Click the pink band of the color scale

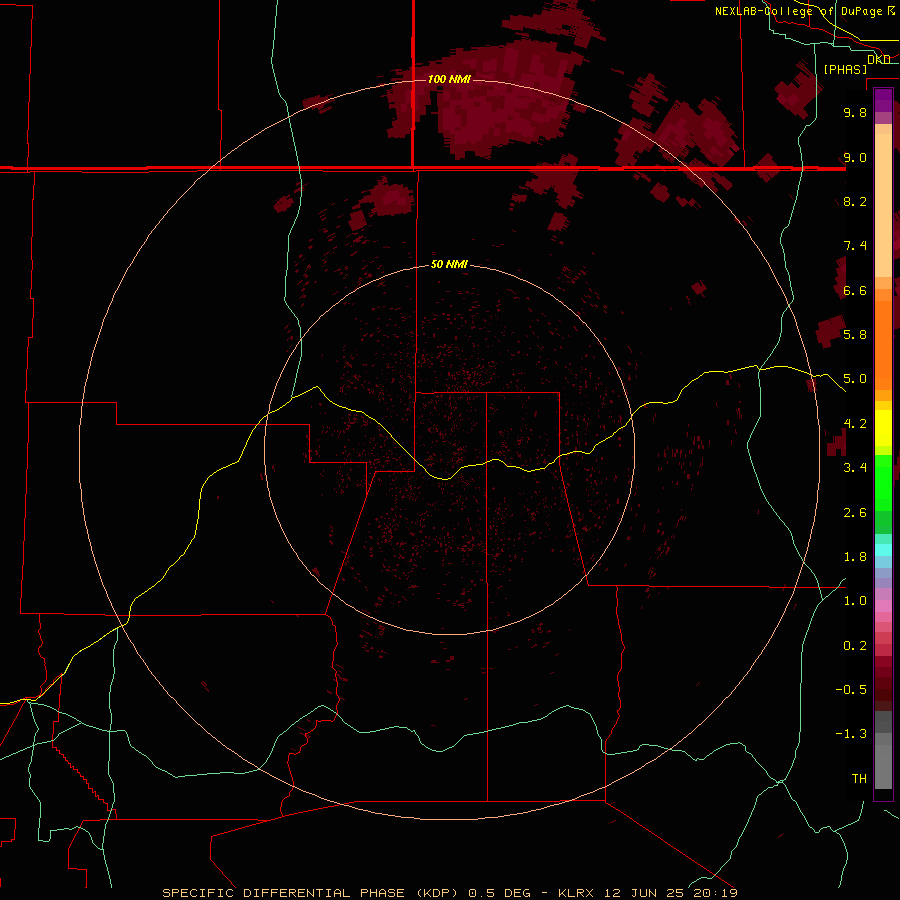(x=883, y=606)
